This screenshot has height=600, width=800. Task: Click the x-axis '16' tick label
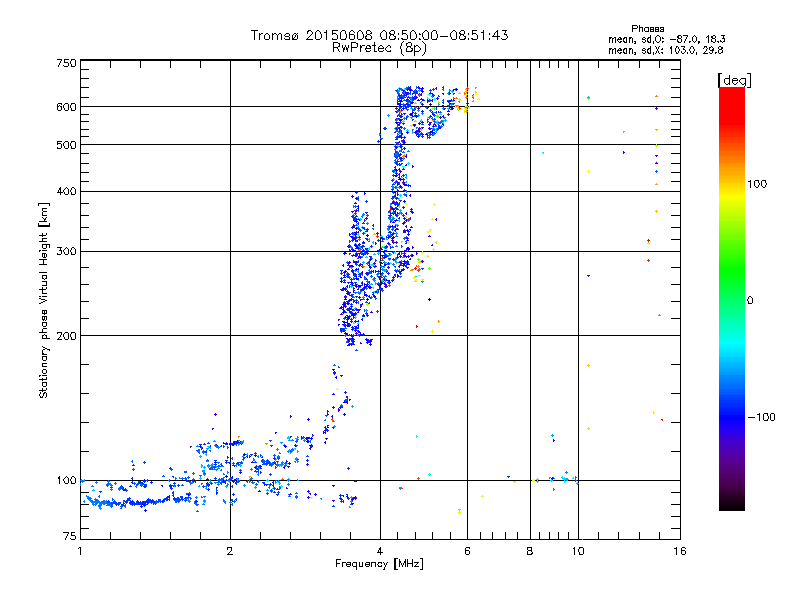coord(680,551)
